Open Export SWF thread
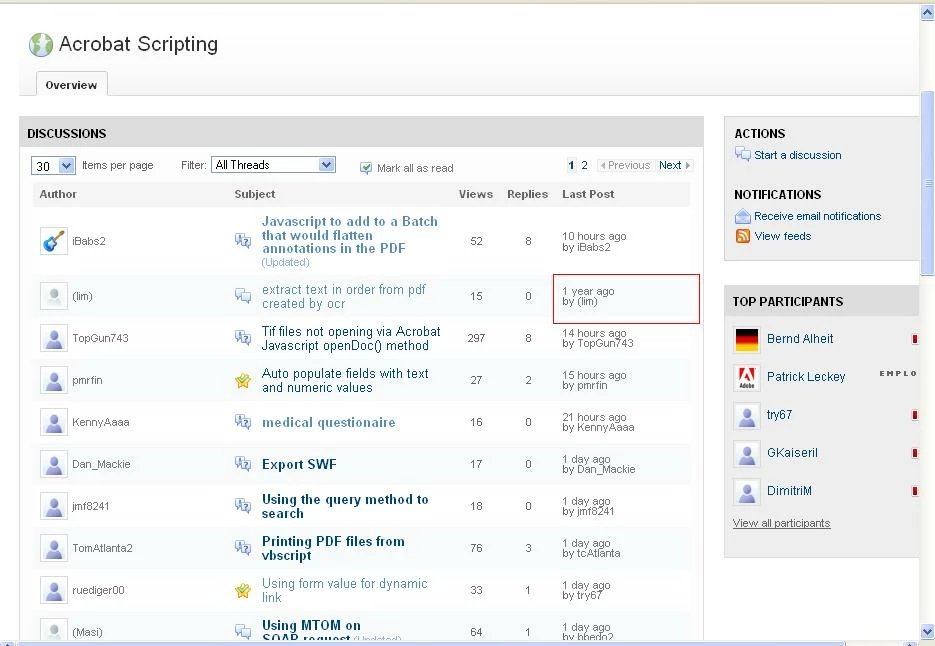This screenshot has height=646, width=935. pyautogui.click(x=299, y=465)
